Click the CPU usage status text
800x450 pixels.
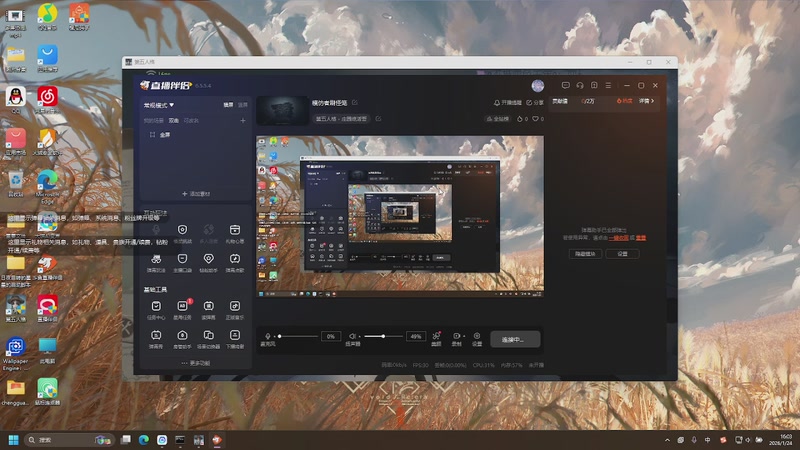coord(483,365)
